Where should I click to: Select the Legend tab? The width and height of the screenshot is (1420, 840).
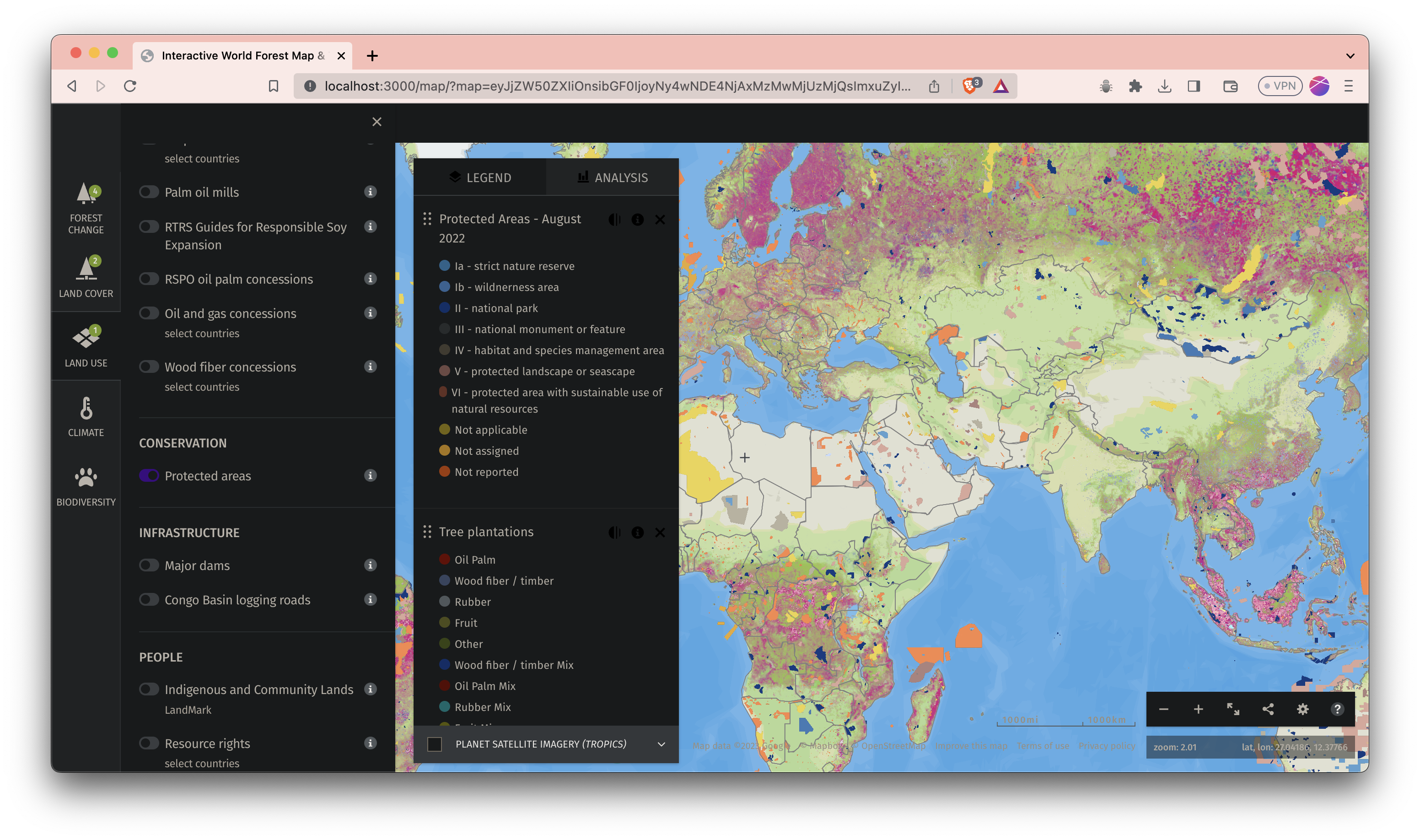[x=480, y=178]
